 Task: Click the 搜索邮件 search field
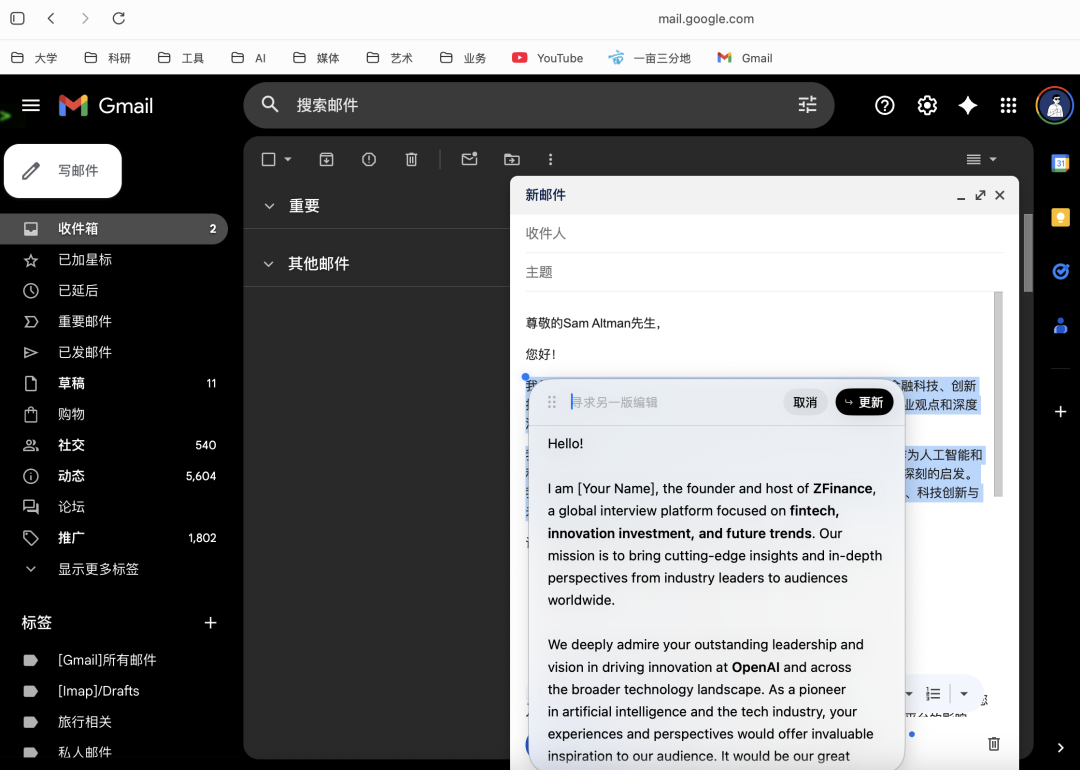539,105
